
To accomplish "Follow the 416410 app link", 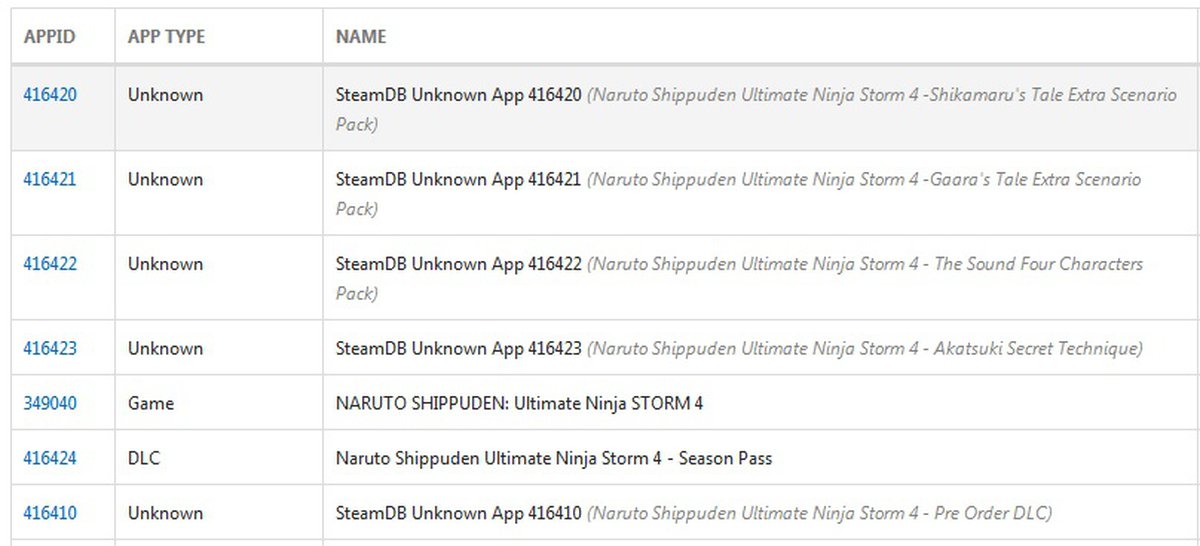I will pos(50,514).
